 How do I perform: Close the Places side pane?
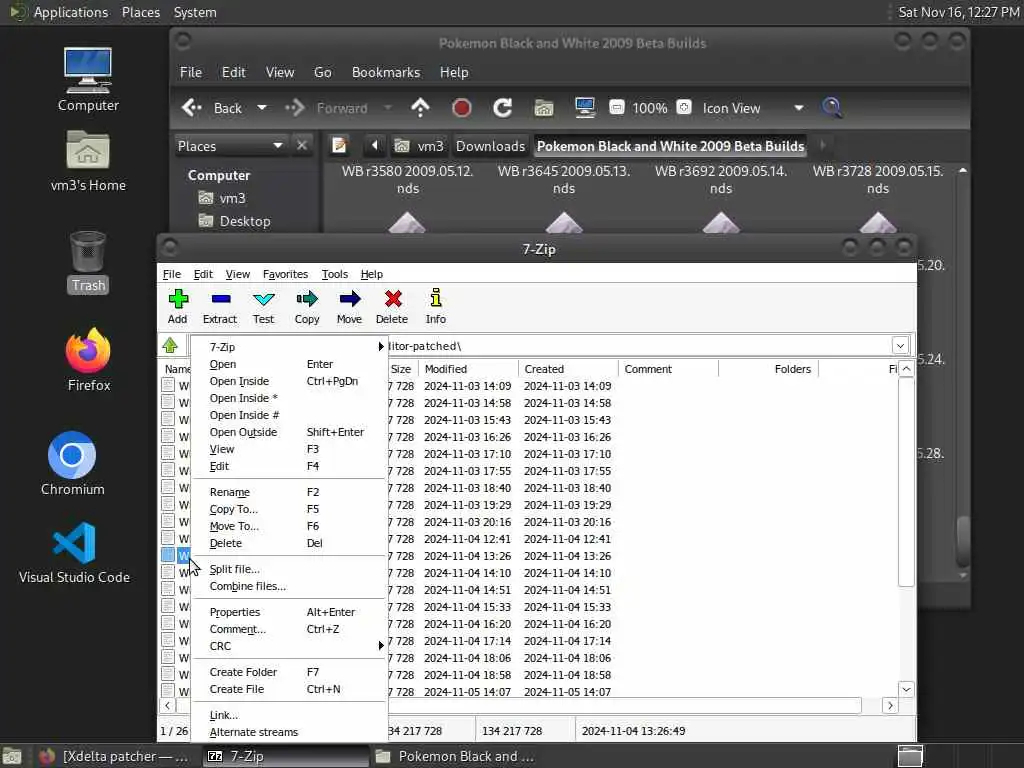(x=302, y=146)
